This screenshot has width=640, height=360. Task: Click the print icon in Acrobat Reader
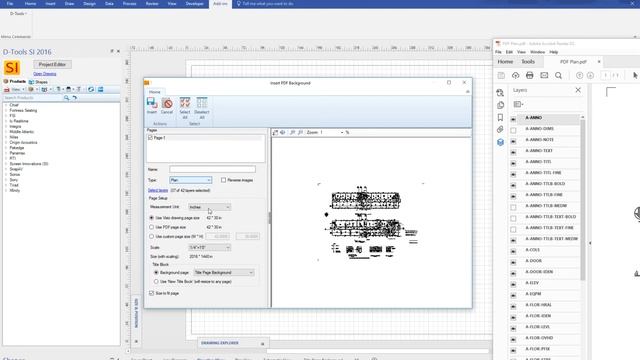(x=529, y=76)
